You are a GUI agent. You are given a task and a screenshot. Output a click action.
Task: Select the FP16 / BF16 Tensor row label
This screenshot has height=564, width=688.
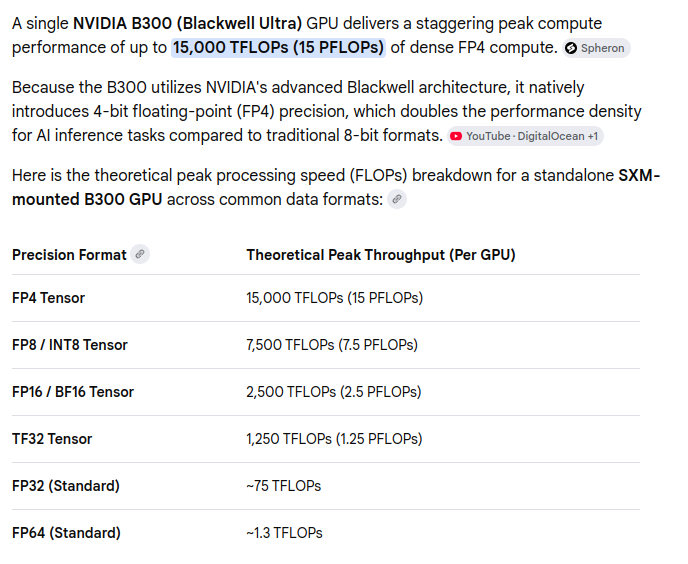click(73, 392)
